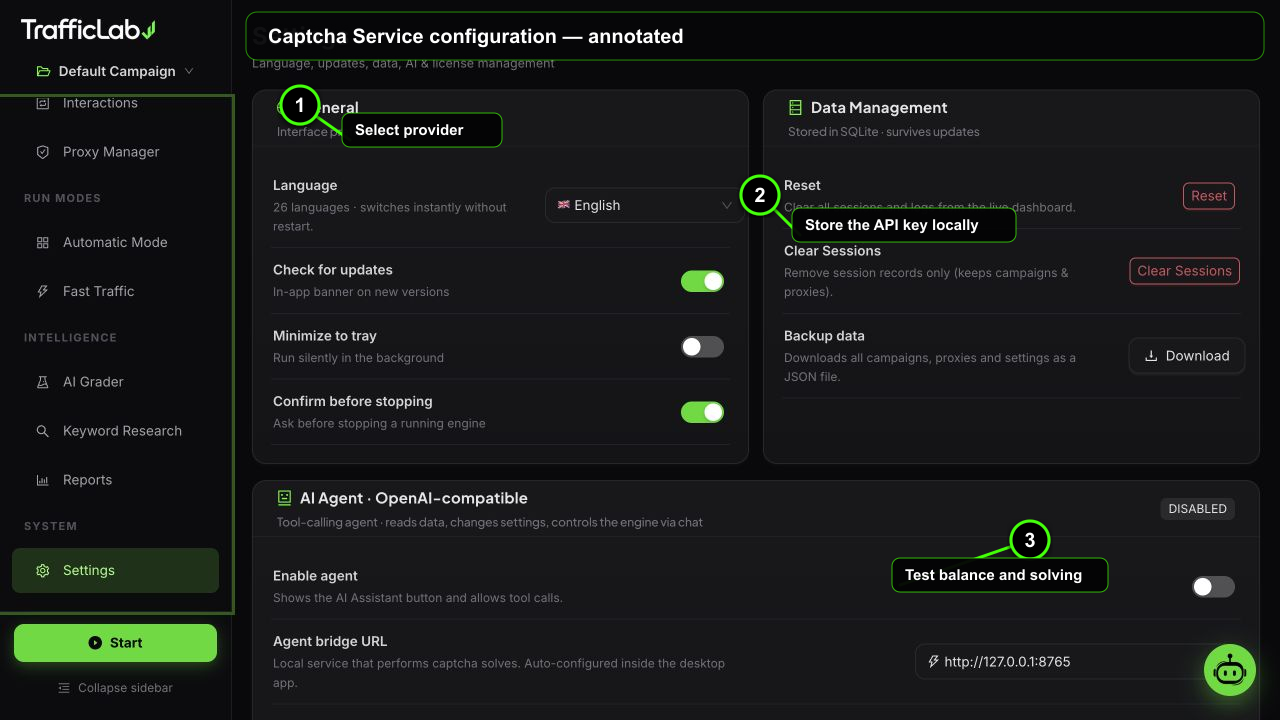Click the SYSTEM section heading

click(50, 526)
